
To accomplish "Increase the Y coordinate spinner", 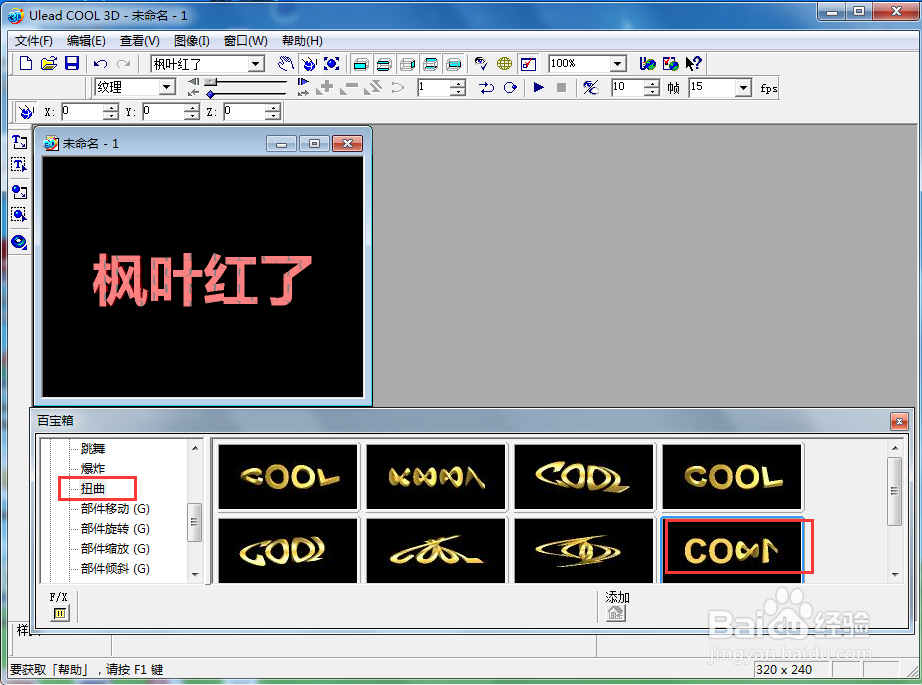I will (192, 108).
